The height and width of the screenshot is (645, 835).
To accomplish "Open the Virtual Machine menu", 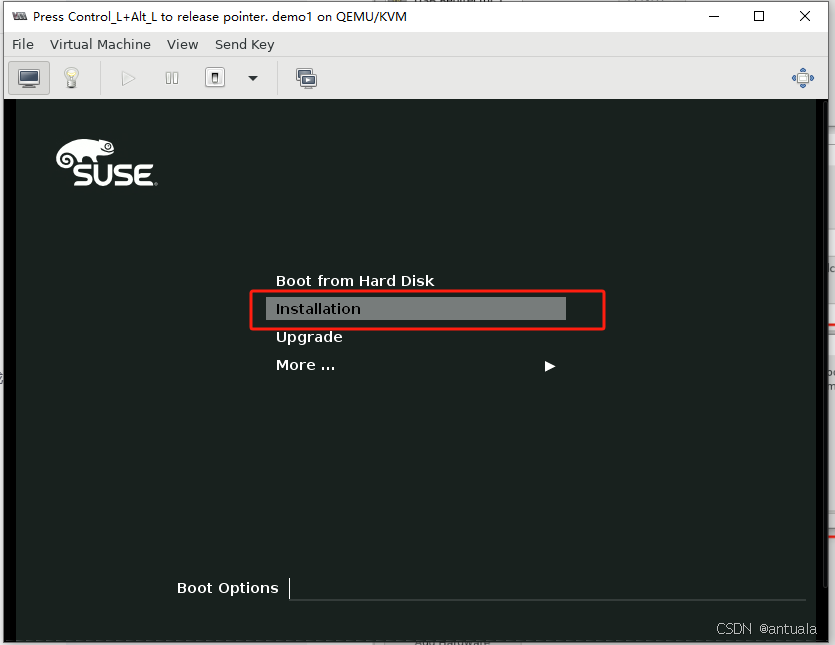I will pyautogui.click(x=100, y=44).
